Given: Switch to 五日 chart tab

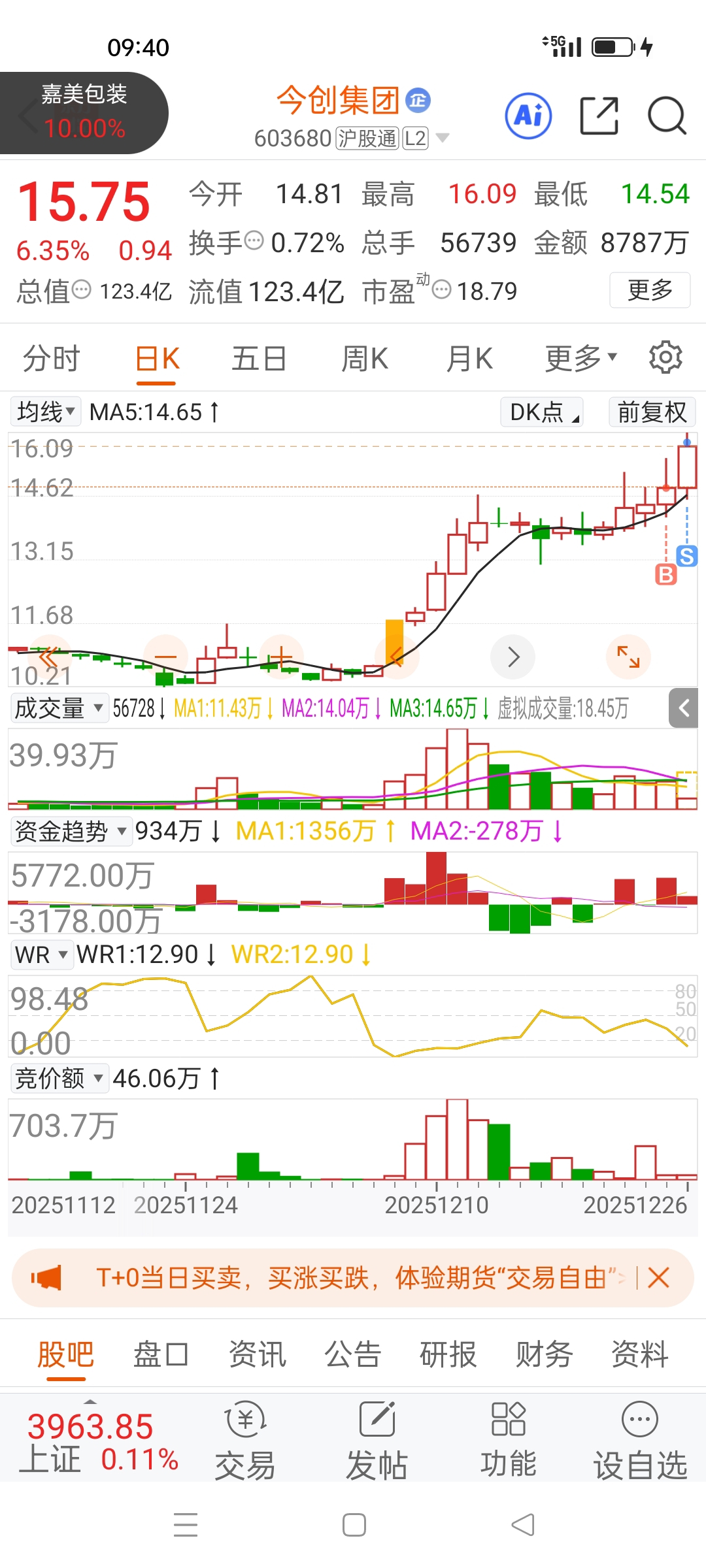Looking at the screenshot, I should [x=260, y=358].
